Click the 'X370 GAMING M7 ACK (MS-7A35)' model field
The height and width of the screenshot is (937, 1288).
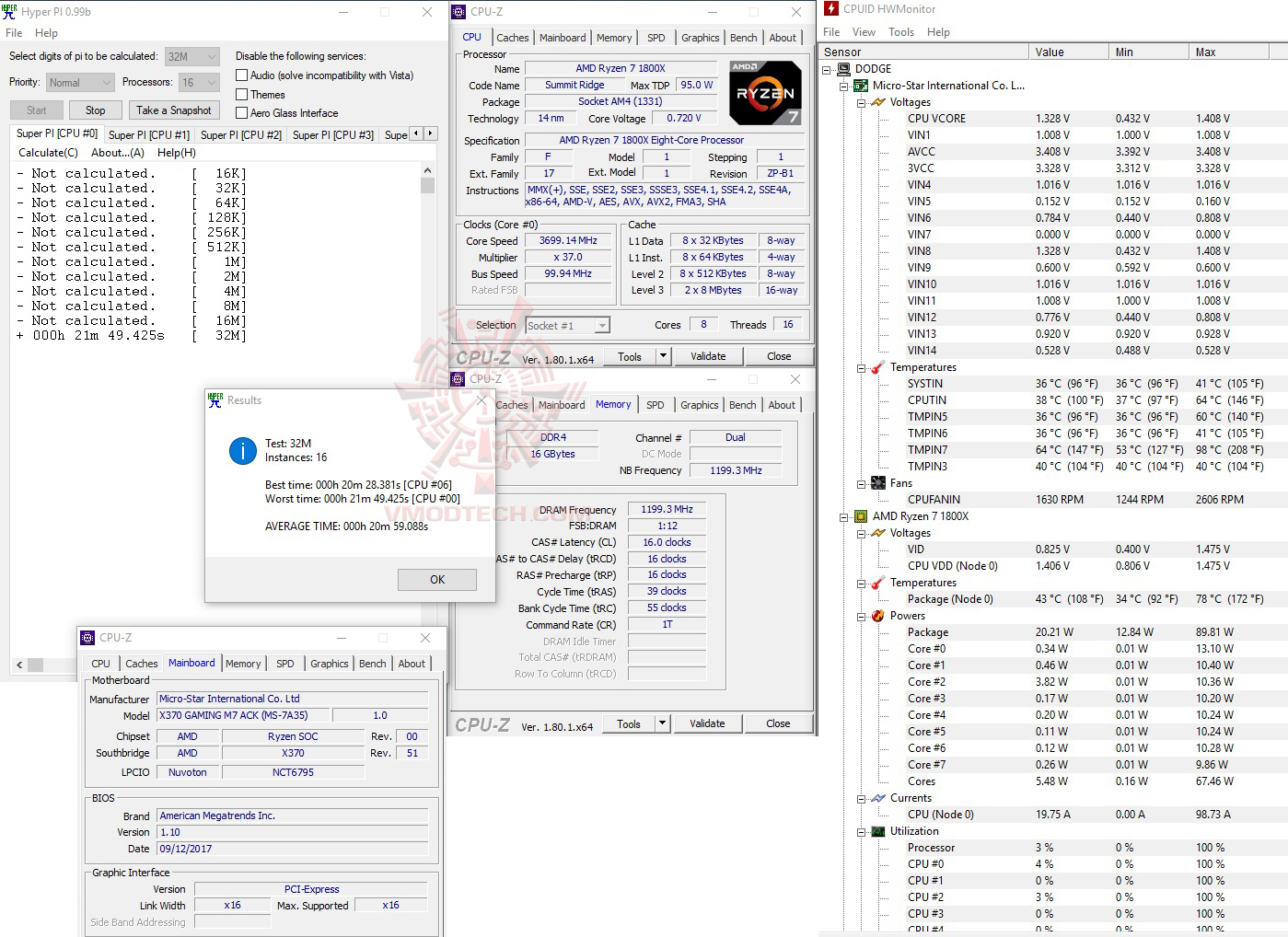point(242,715)
